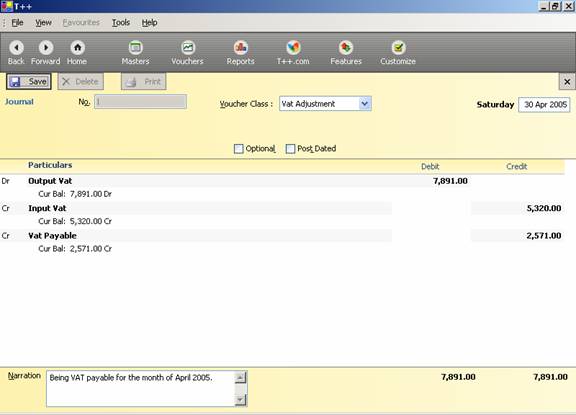Click the narration scrollbar down arrow
The image size is (576, 415).
click(x=240, y=400)
